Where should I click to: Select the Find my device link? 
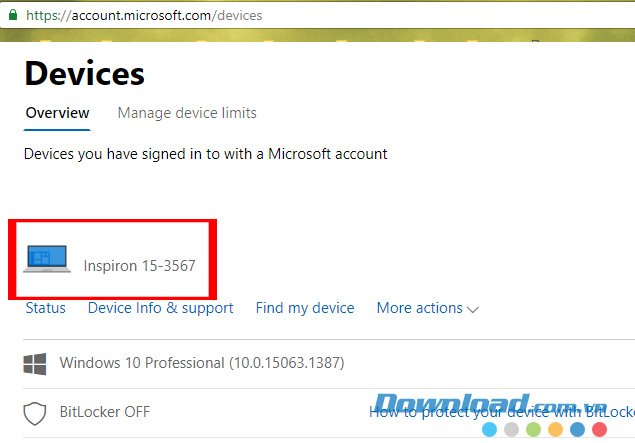pos(305,308)
